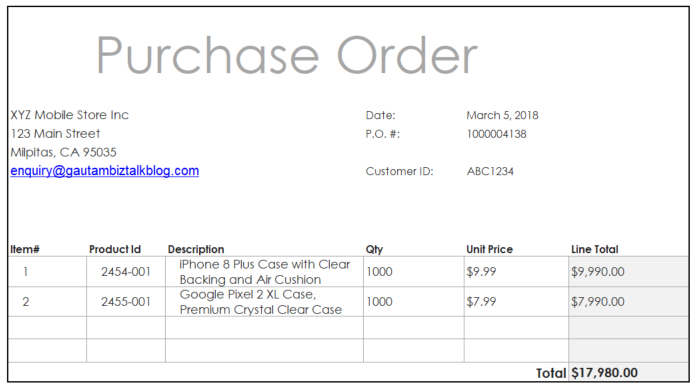Image resolution: width=697 pixels, height=387 pixels.
Task: Click the Customer ID value ABC1234
Action: coord(490,172)
